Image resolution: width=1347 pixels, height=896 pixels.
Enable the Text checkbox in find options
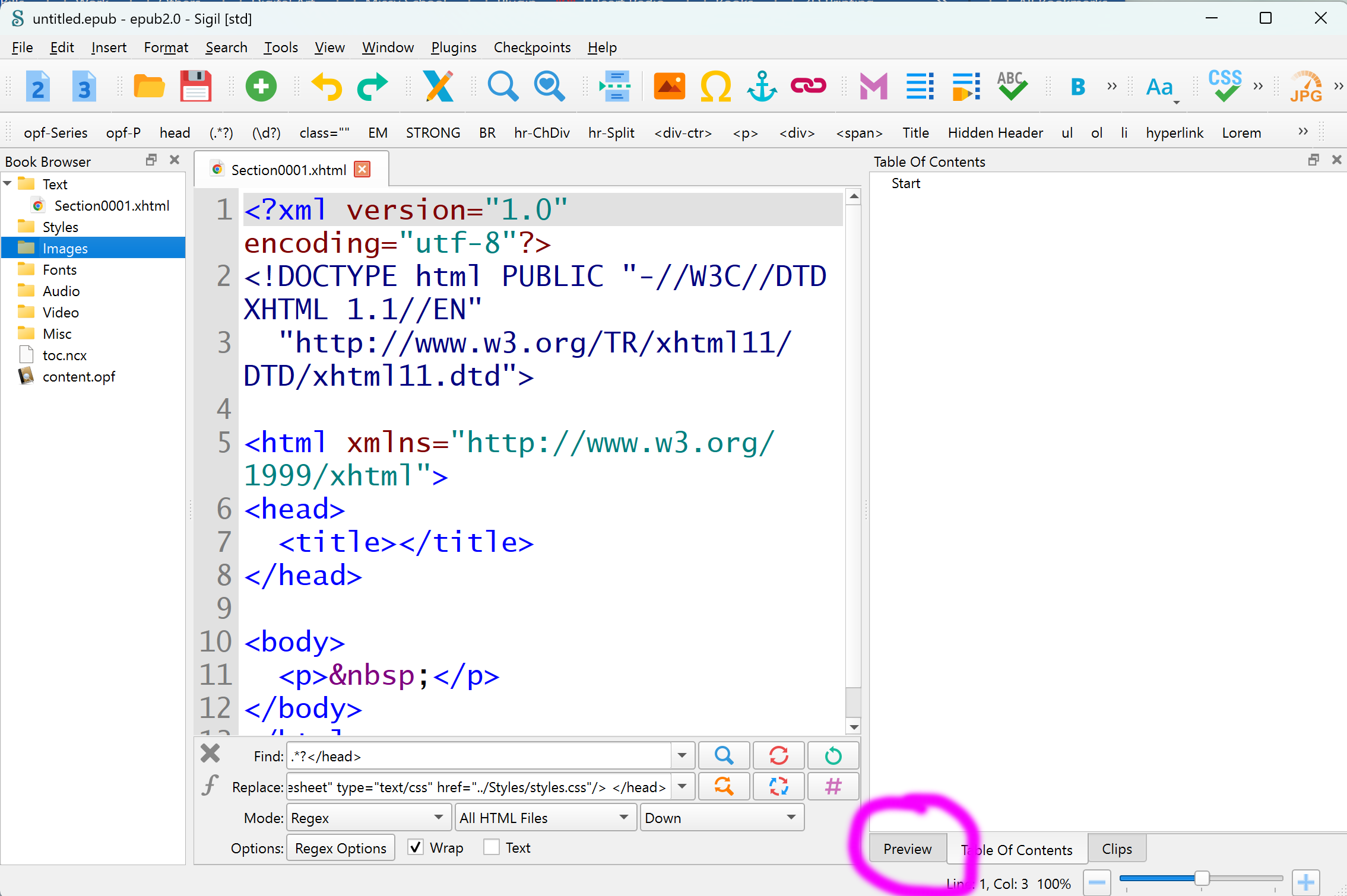click(x=492, y=847)
